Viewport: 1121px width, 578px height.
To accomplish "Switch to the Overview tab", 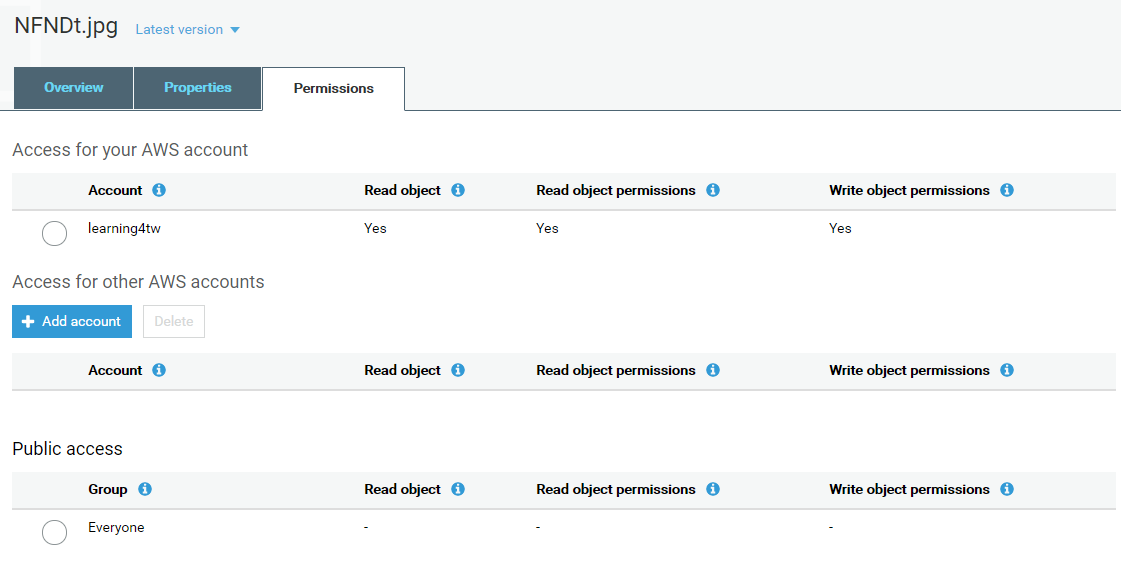I will coord(73,88).
